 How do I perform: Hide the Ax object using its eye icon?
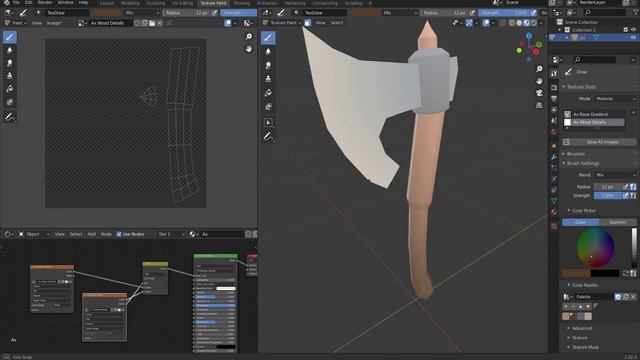pos(633,38)
